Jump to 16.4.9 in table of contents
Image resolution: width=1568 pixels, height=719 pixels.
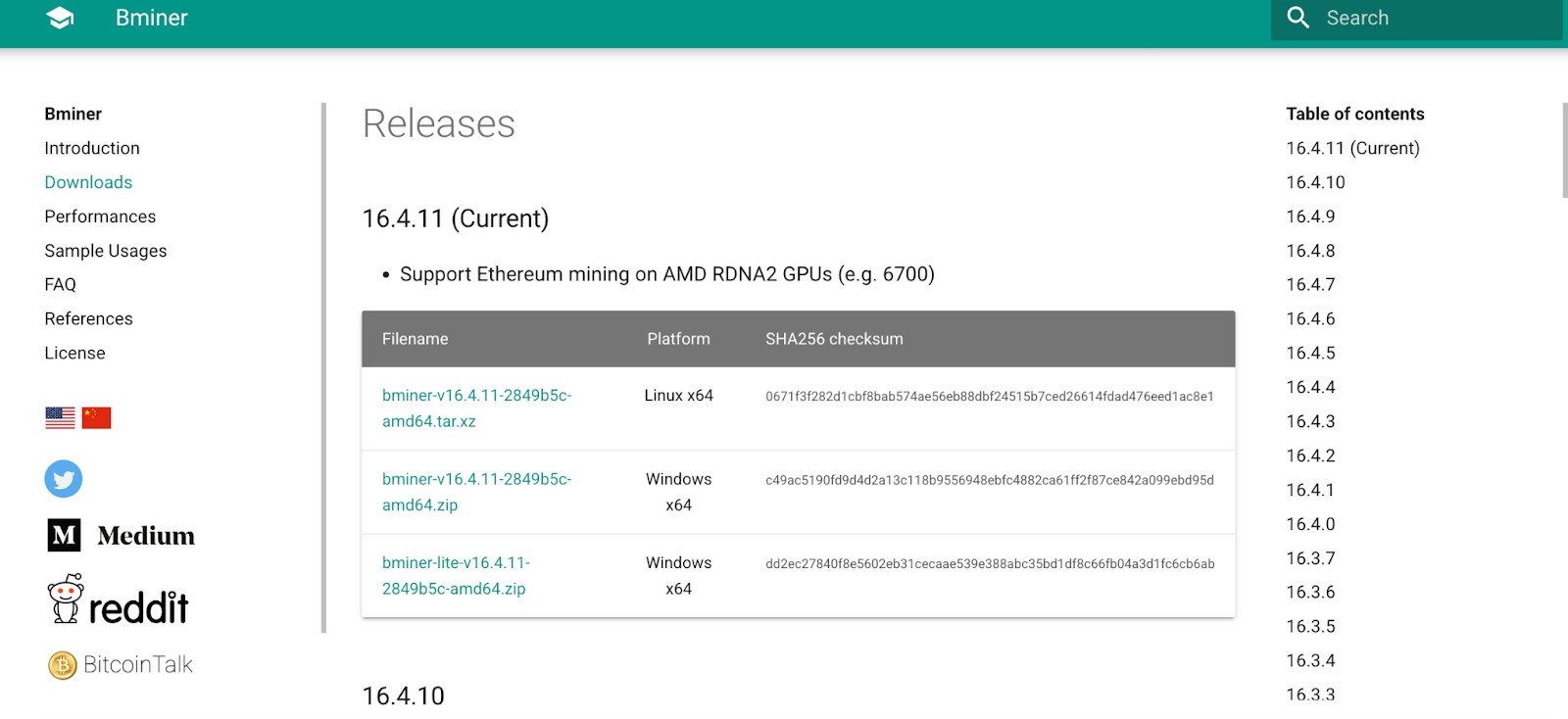(x=1310, y=216)
